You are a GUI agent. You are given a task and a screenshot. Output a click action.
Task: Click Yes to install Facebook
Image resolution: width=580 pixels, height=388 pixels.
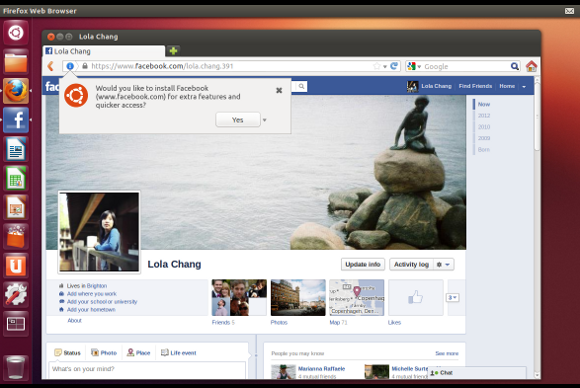click(238, 120)
